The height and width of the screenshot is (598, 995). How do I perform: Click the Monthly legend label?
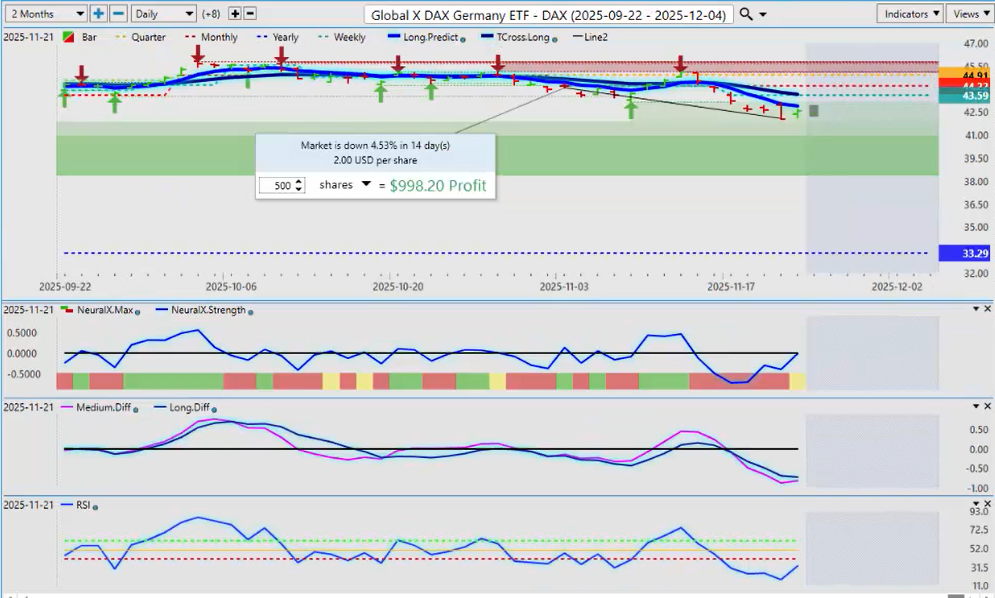tap(219, 37)
